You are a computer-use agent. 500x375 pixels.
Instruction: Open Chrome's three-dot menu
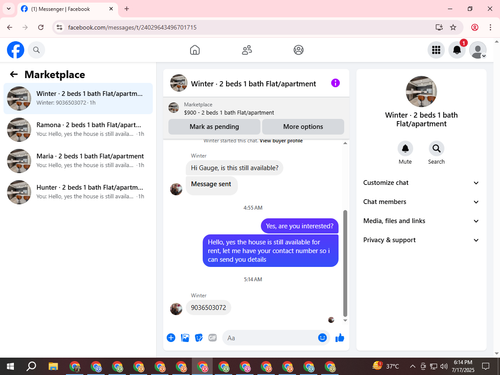tap(490, 27)
